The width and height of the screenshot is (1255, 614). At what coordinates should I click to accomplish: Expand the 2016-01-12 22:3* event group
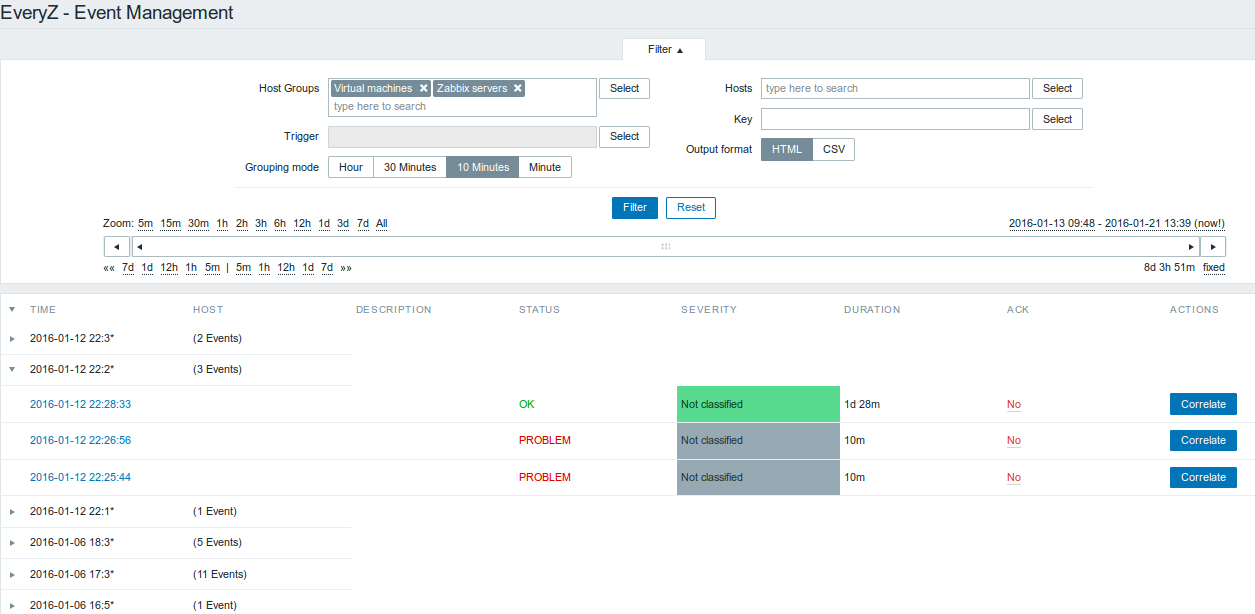(12, 339)
